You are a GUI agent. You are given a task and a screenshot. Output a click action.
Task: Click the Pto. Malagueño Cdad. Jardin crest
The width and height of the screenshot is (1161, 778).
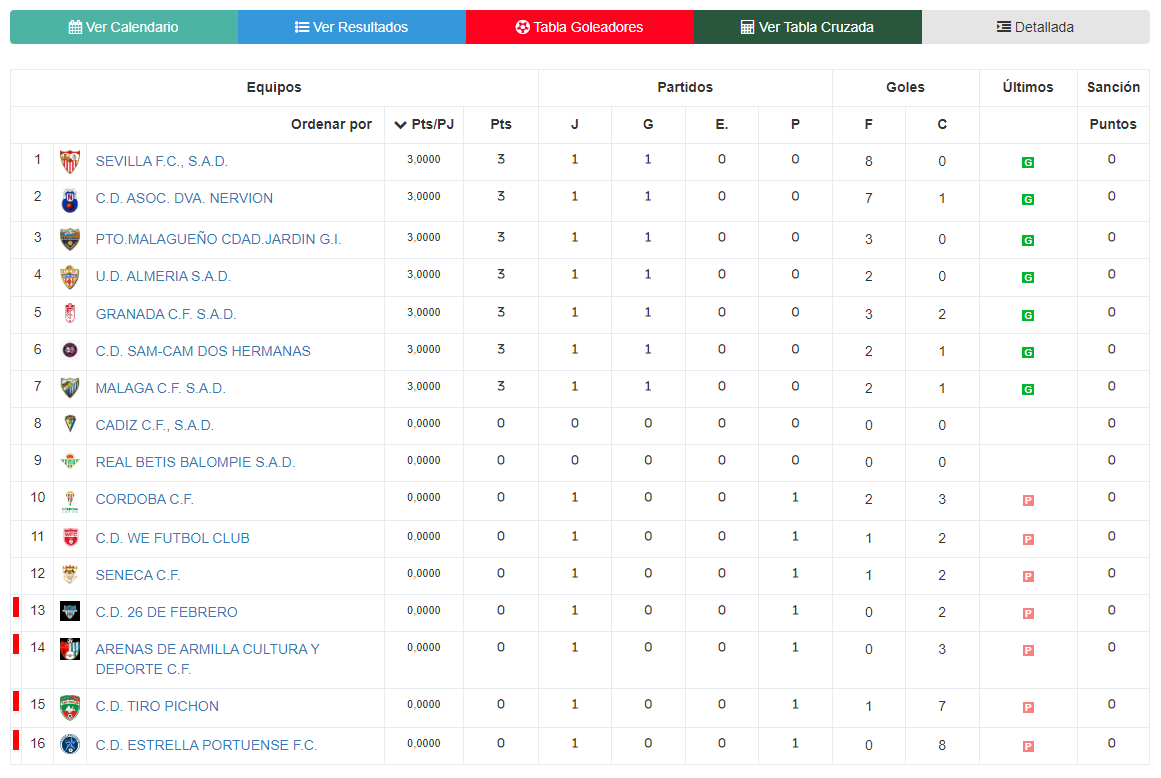point(70,239)
